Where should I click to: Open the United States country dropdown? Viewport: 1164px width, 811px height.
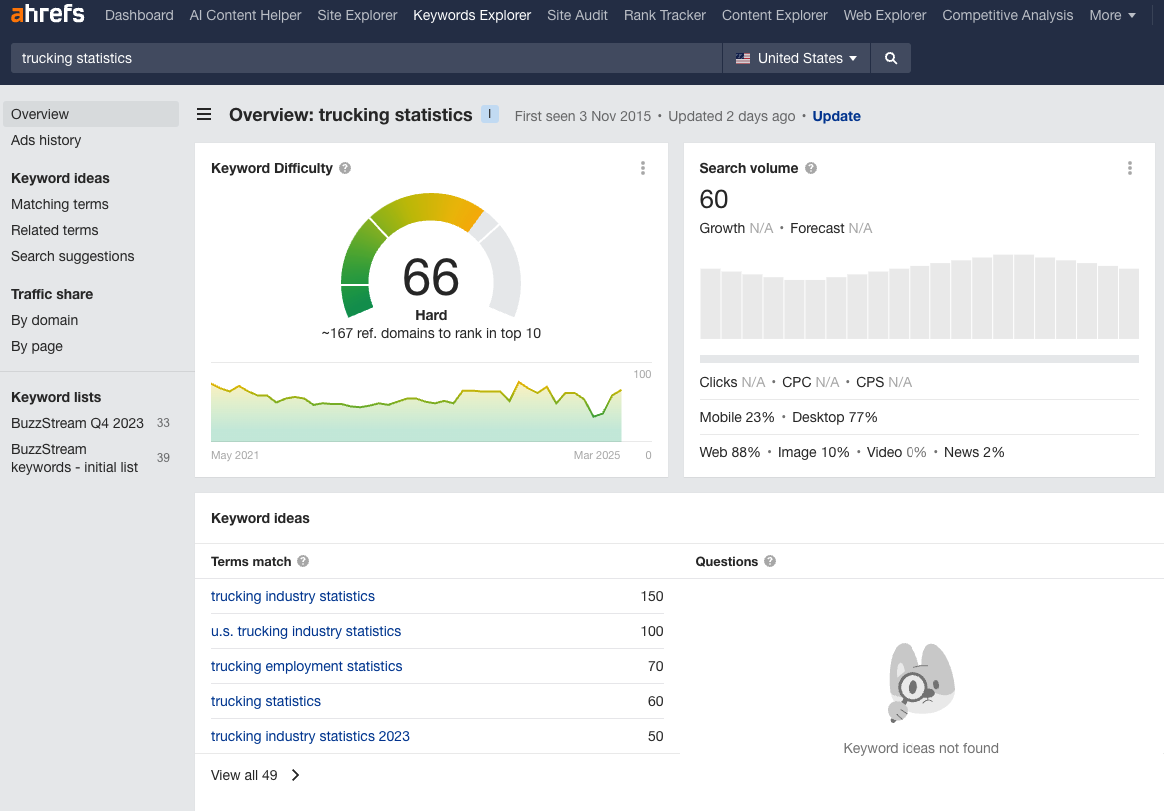point(796,58)
